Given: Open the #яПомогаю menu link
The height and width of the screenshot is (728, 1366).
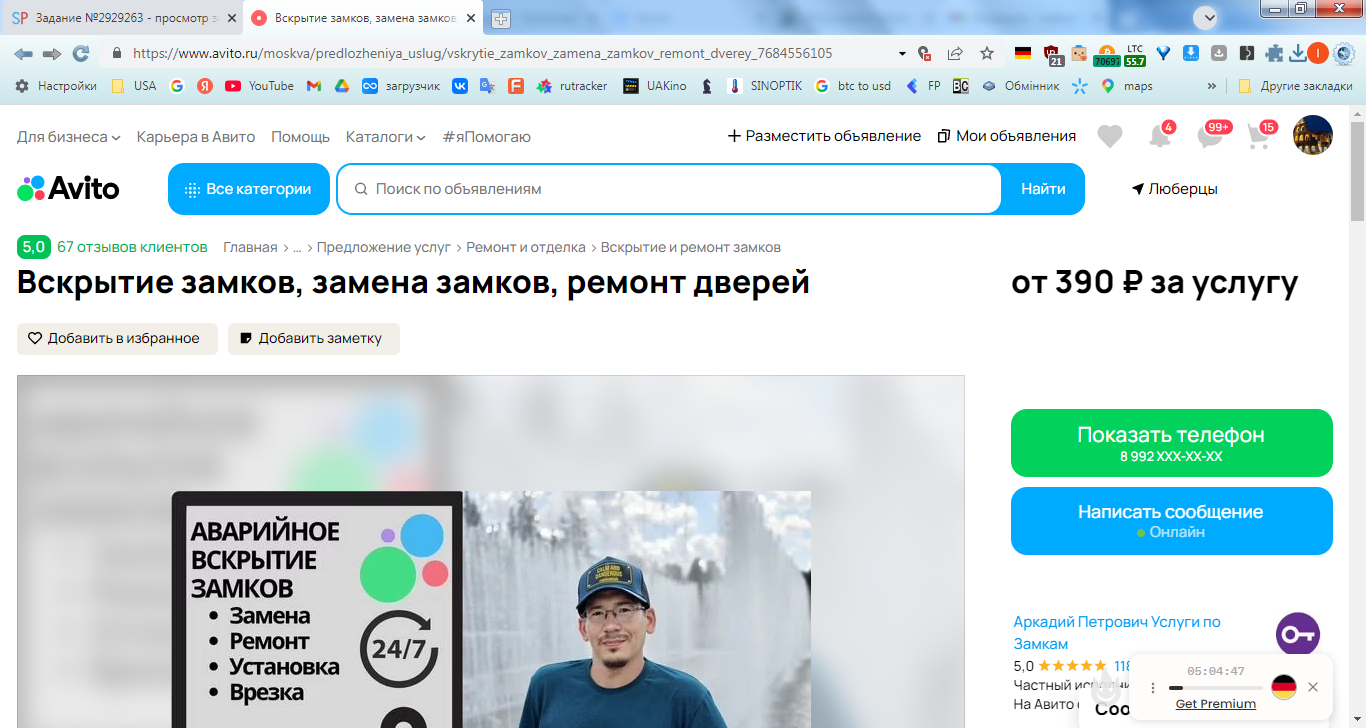Looking at the screenshot, I should tap(487, 136).
